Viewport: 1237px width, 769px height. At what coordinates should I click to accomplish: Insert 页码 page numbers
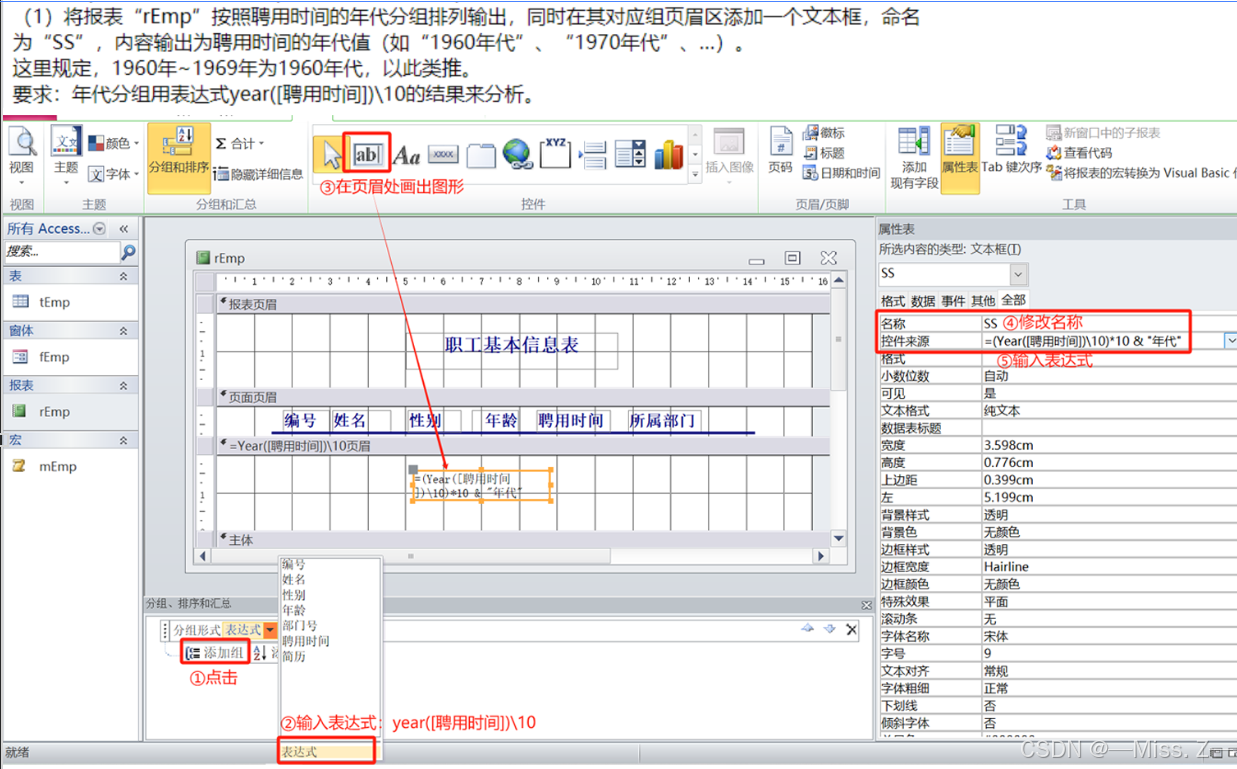point(781,152)
